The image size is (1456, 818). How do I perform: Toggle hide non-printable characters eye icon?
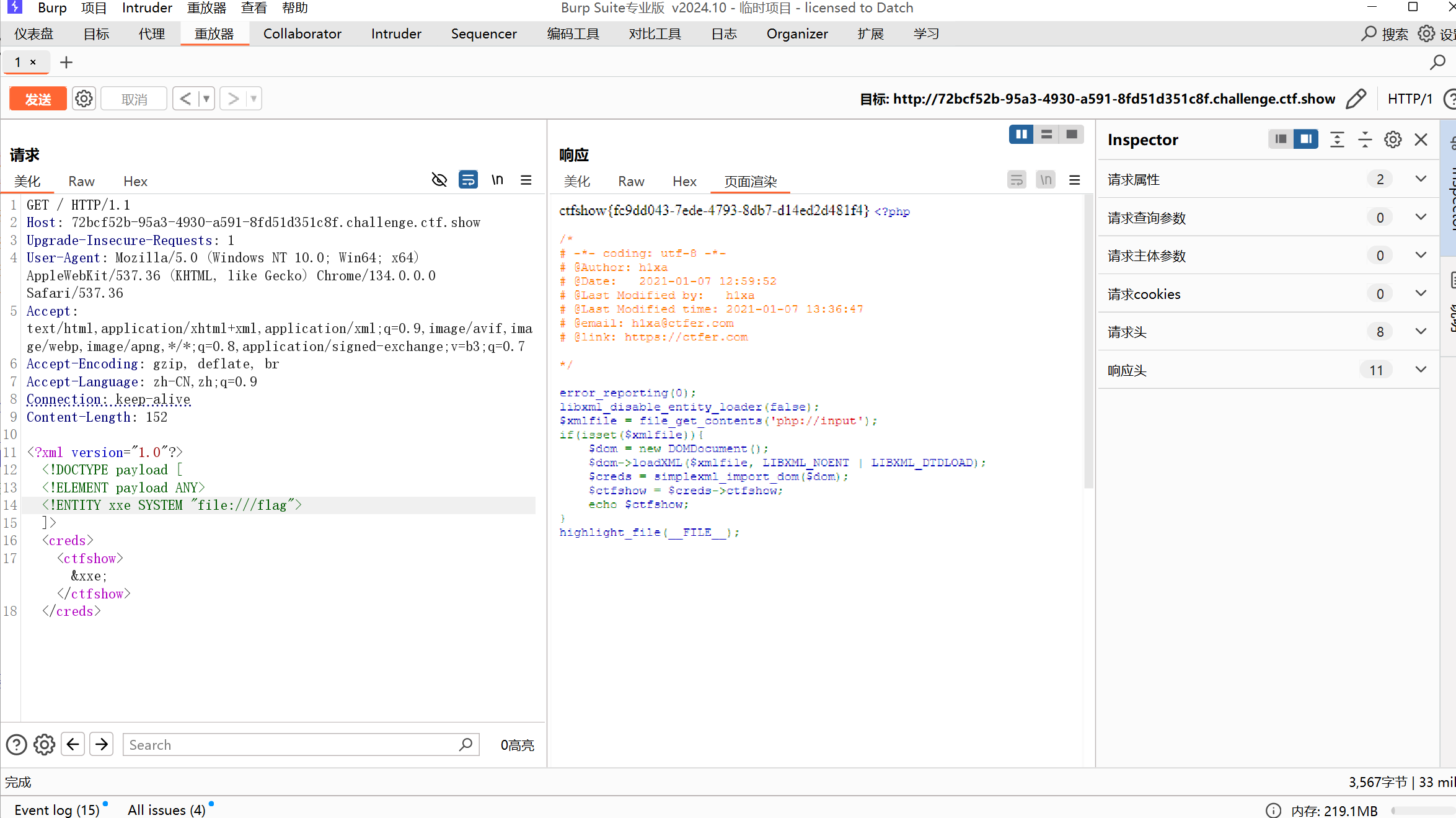tap(439, 180)
